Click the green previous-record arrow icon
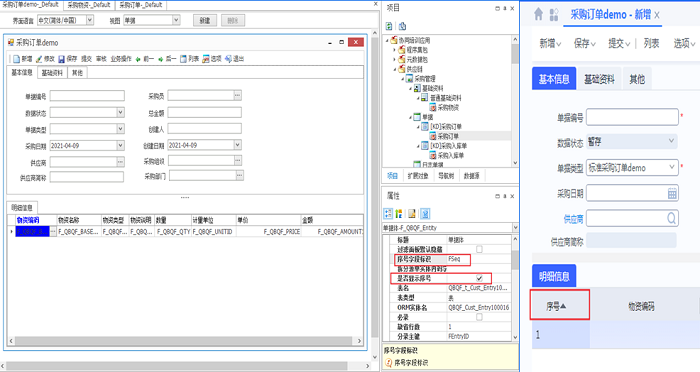Image resolution: width=700 pixels, height=372 pixels. [x=138, y=59]
